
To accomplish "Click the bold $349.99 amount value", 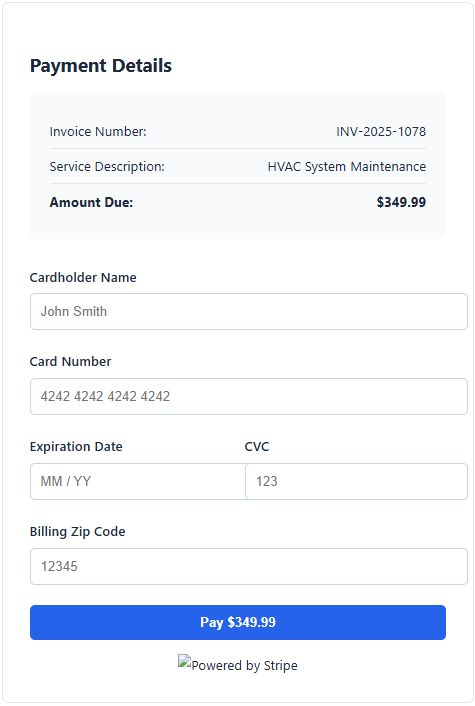I will [401, 202].
